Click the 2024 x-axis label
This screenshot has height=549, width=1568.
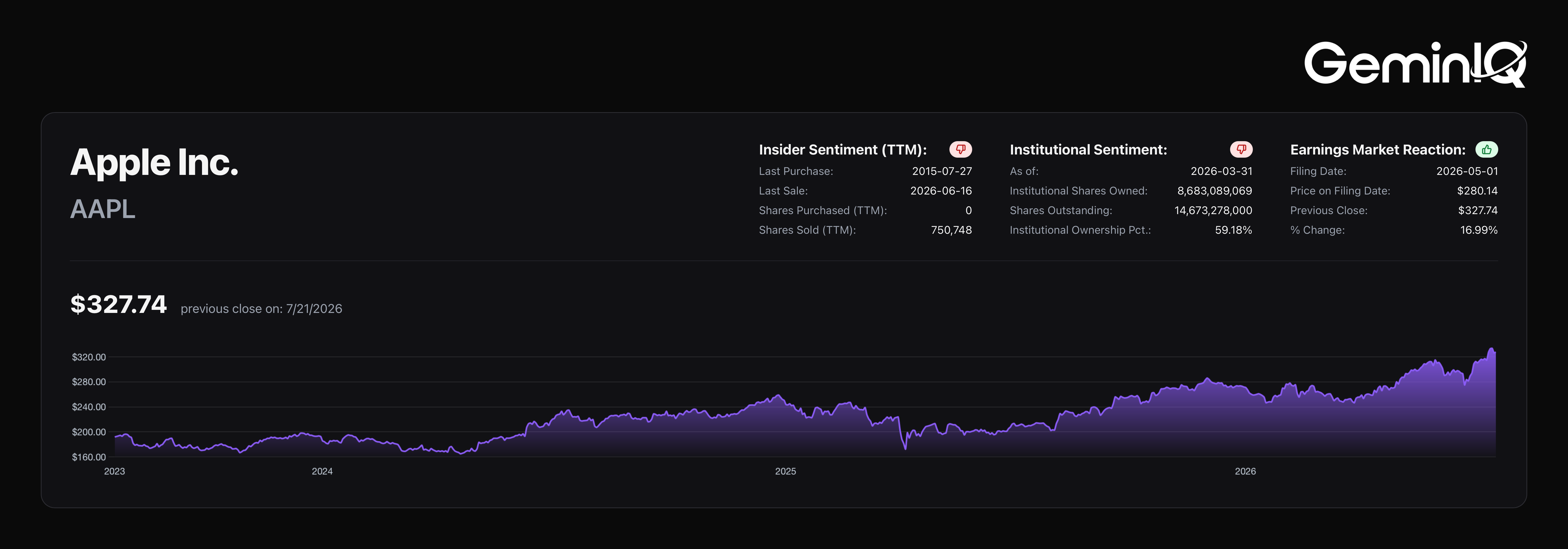pos(322,472)
